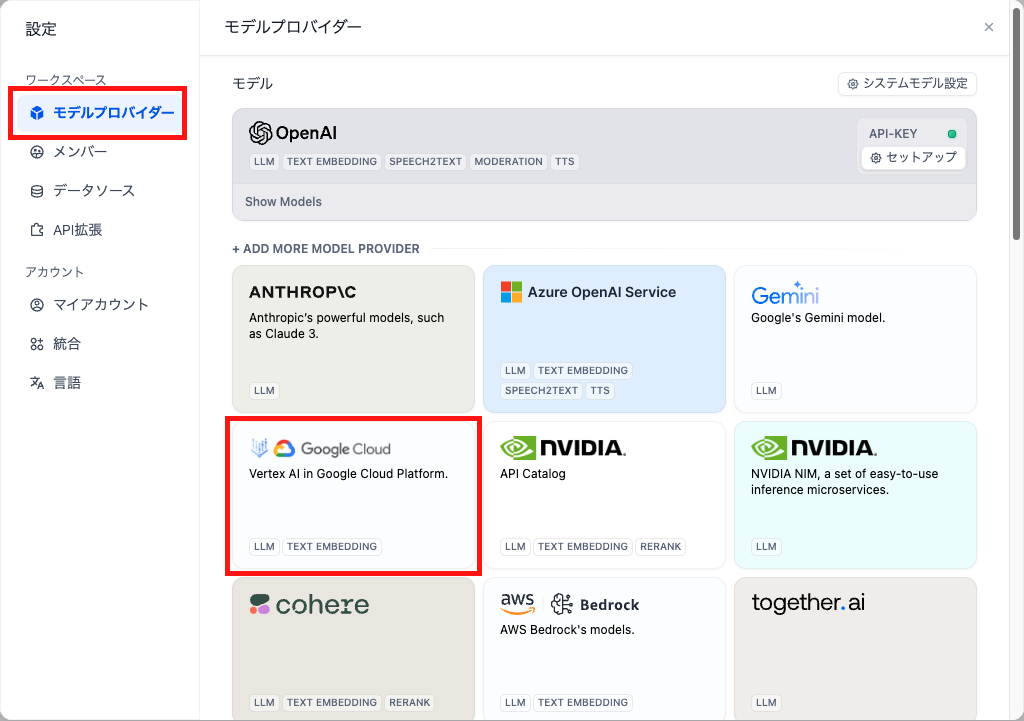Select the Google Cloud Vertex AI card

coord(353,495)
